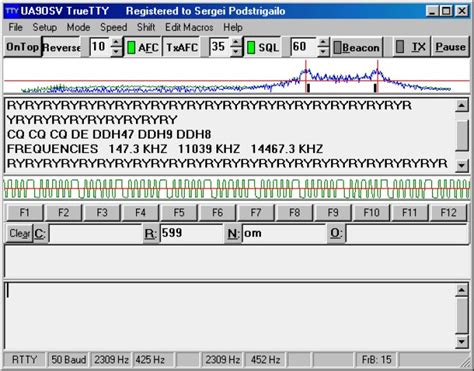This screenshot has height=371, width=474.
Task: Toggle the OnTop button
Action: coord(22,47)
